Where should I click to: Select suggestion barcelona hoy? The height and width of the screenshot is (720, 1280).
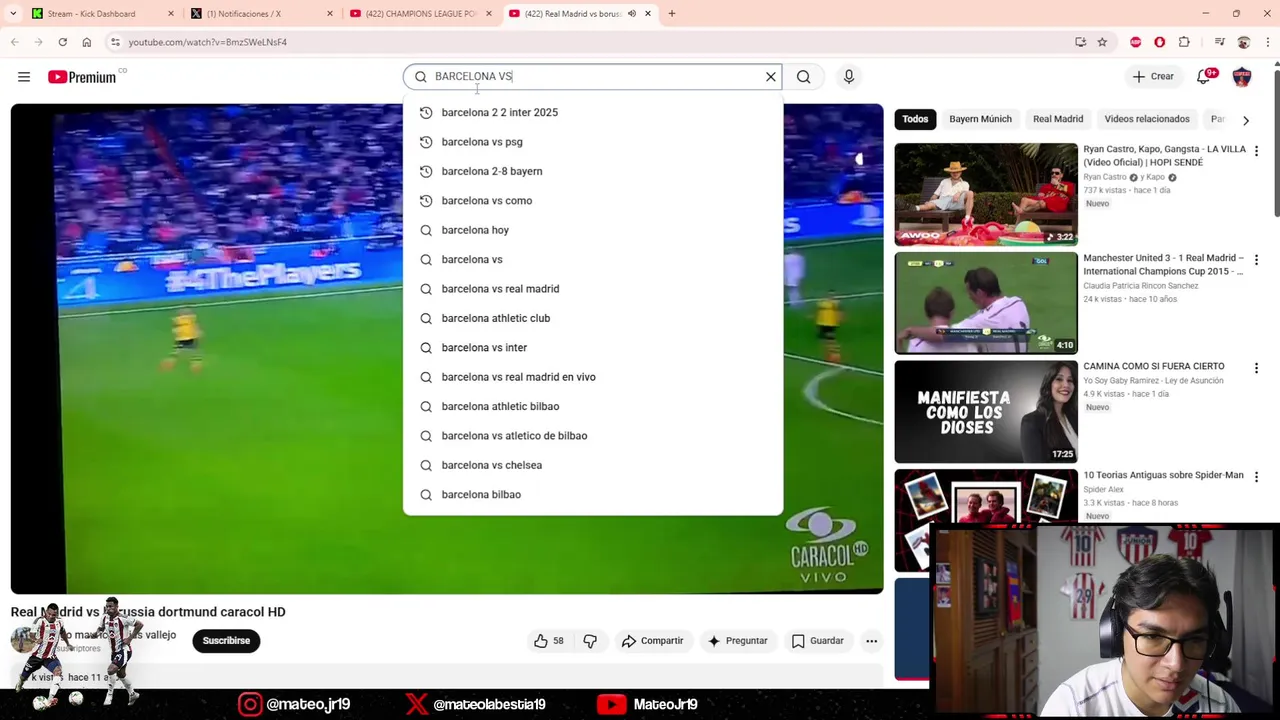593,230
